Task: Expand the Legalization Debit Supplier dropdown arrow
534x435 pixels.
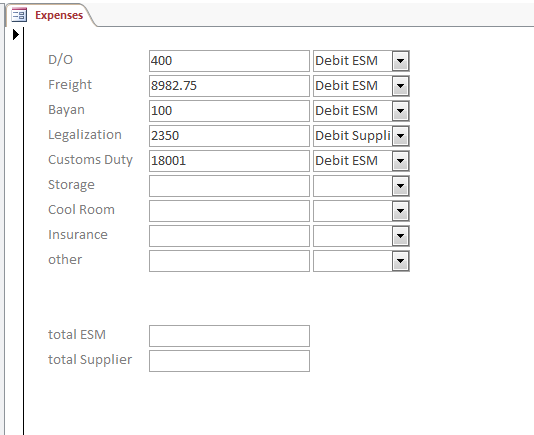Action: coord(400,136)
